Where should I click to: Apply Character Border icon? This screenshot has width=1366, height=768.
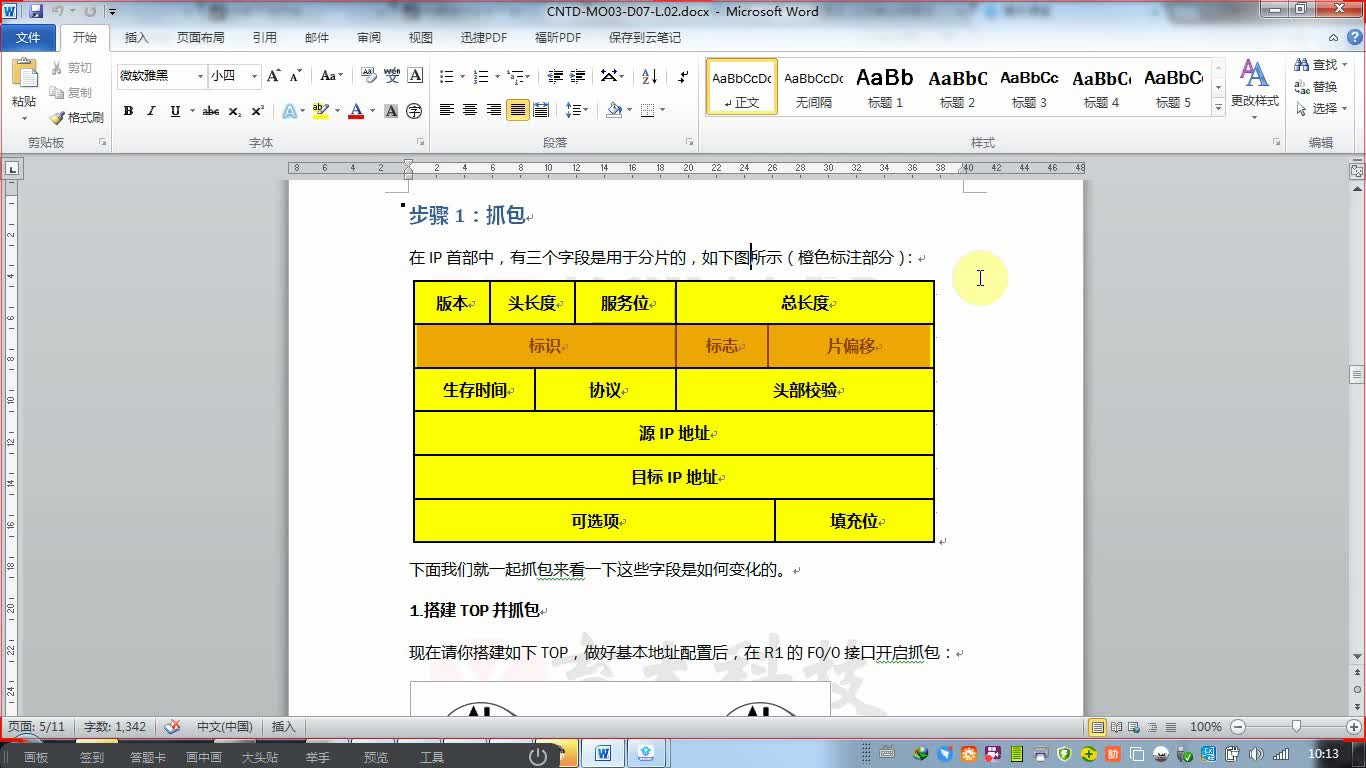point(415,76)
